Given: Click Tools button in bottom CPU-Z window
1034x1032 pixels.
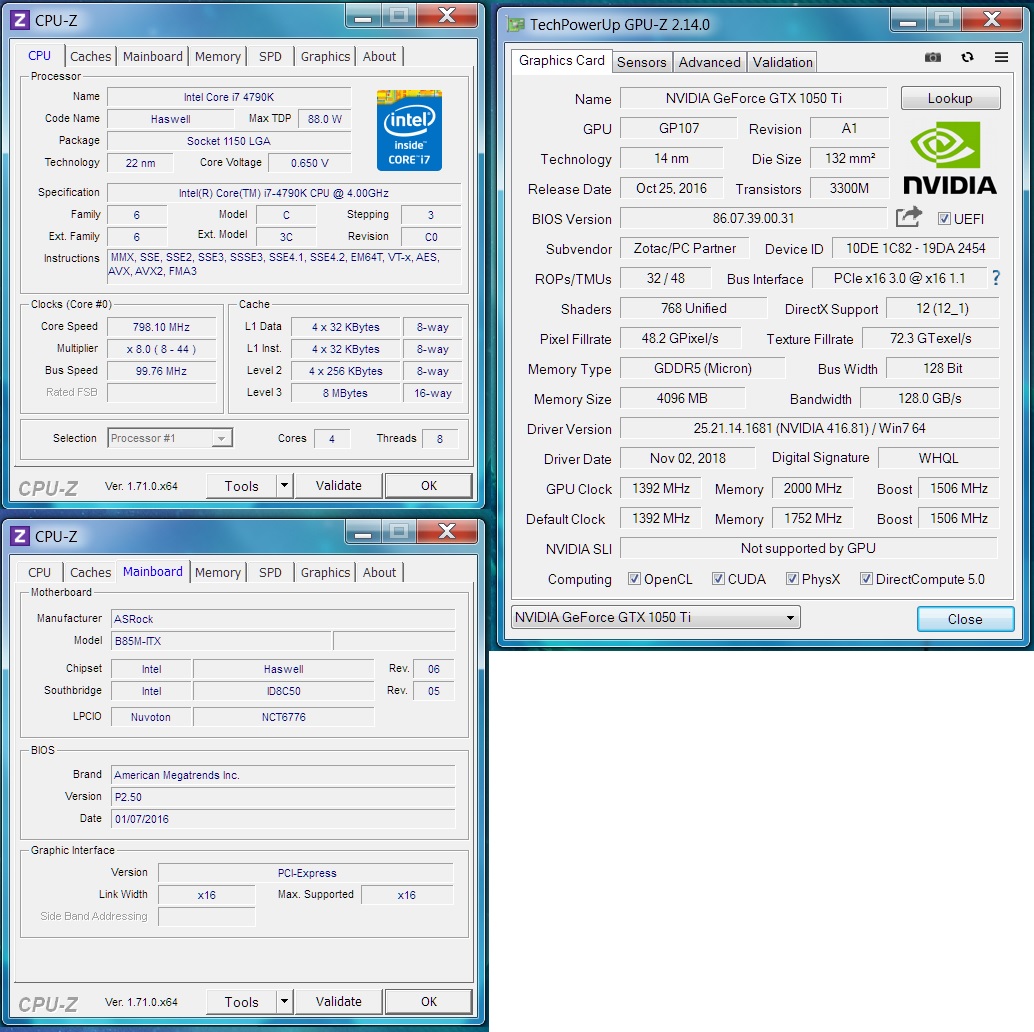Looking at the screenshot, I should click(x=241, y=1001).
